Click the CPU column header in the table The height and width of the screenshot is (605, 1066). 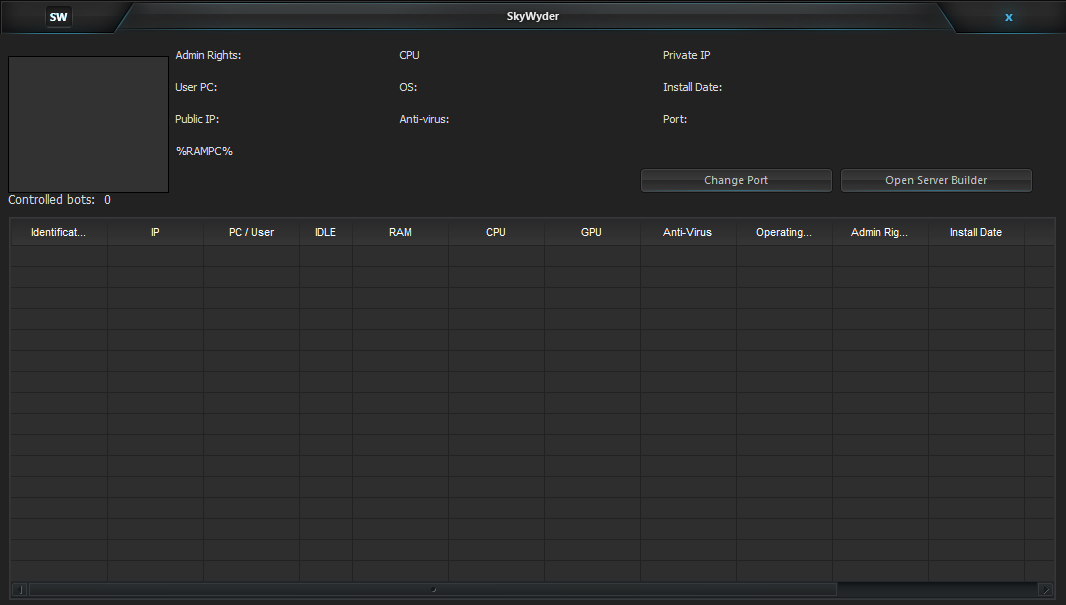pos(496,232)
